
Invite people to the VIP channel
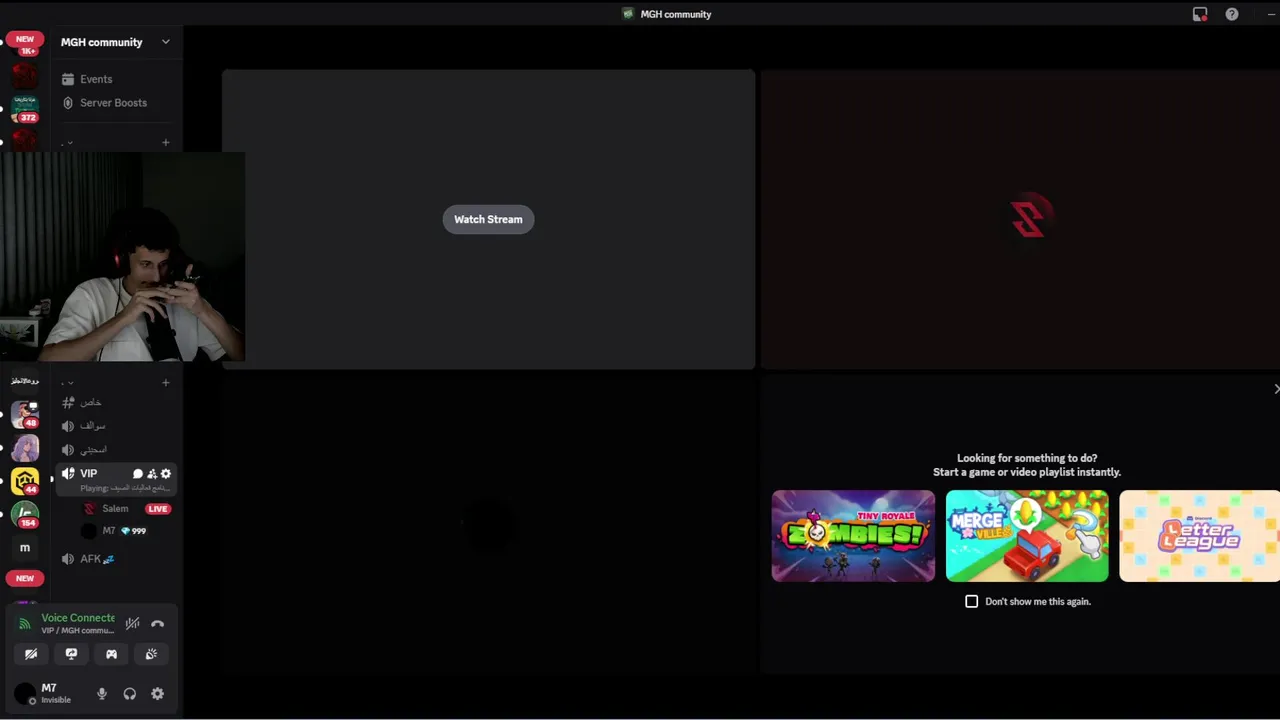(152, 474)
